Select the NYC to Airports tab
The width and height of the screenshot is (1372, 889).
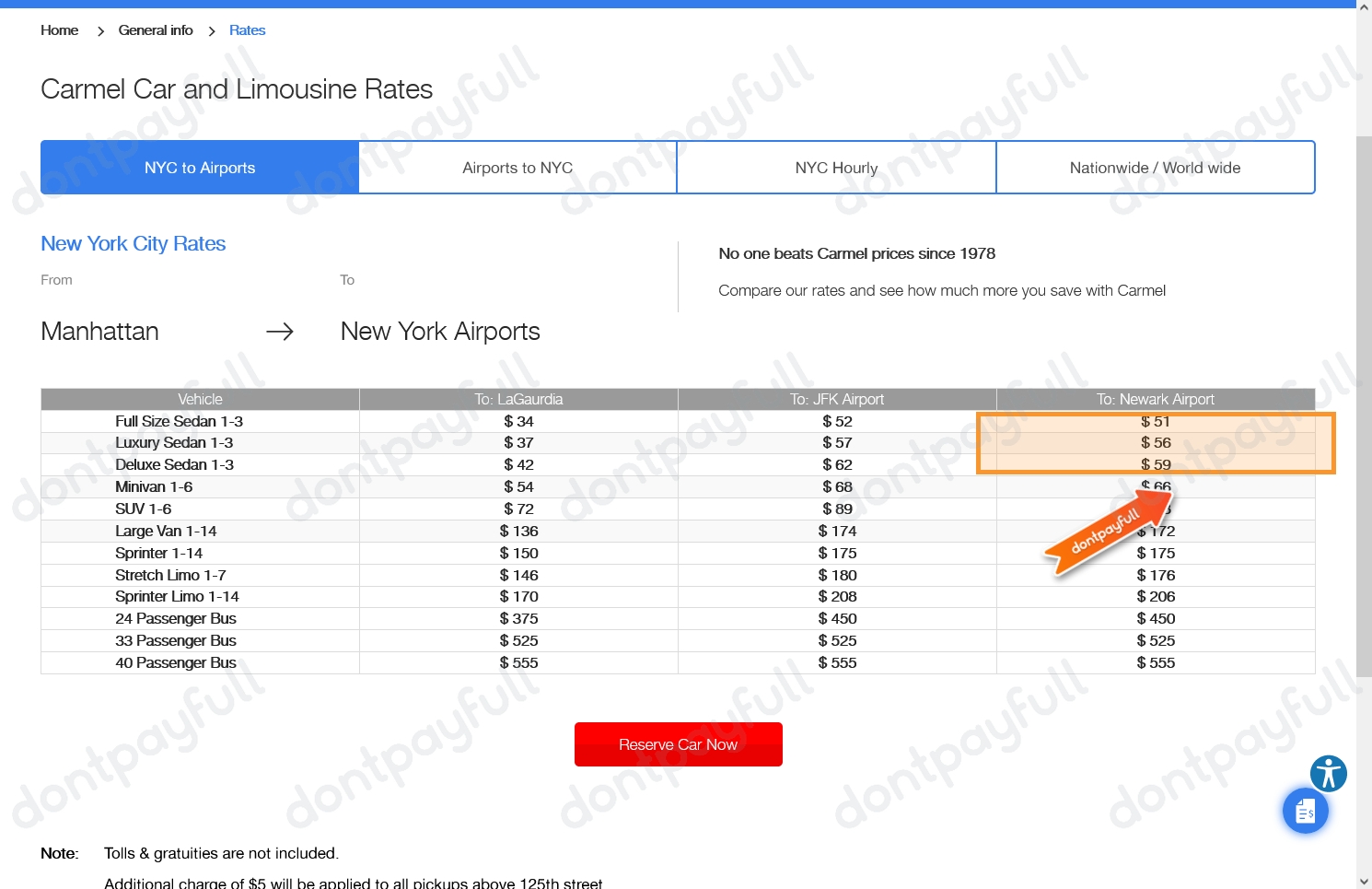click(x=200, y=168)
